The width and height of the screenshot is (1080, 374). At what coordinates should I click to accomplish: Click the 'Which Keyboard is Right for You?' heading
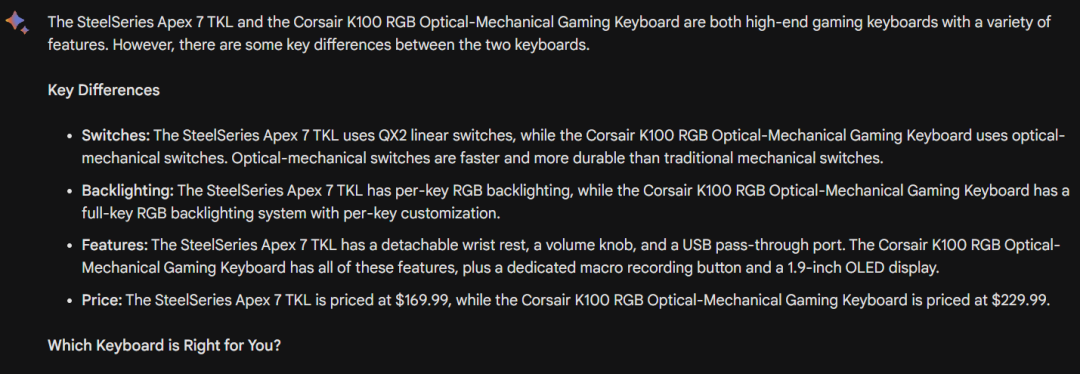pos(165,345)
